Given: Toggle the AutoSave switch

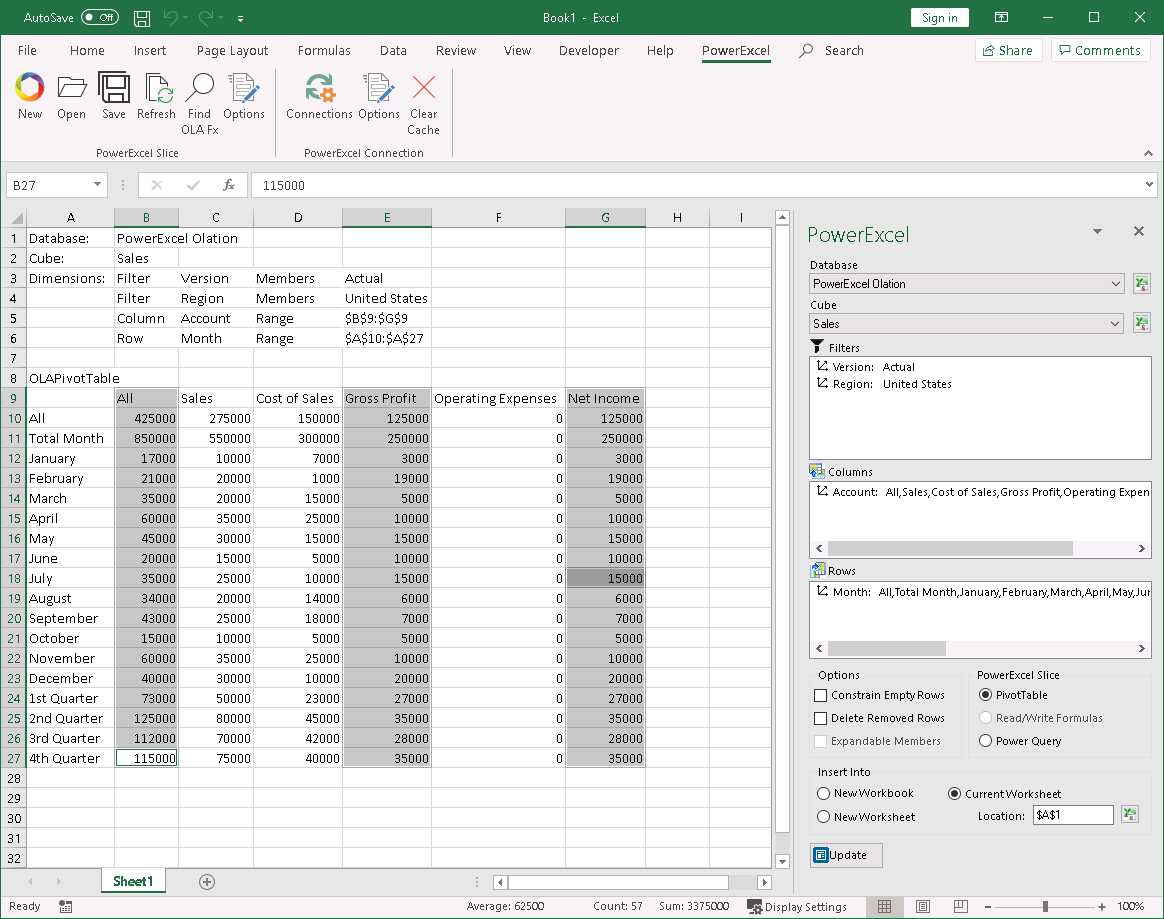Looking at the screenshot, I should (x=100, y=18).
